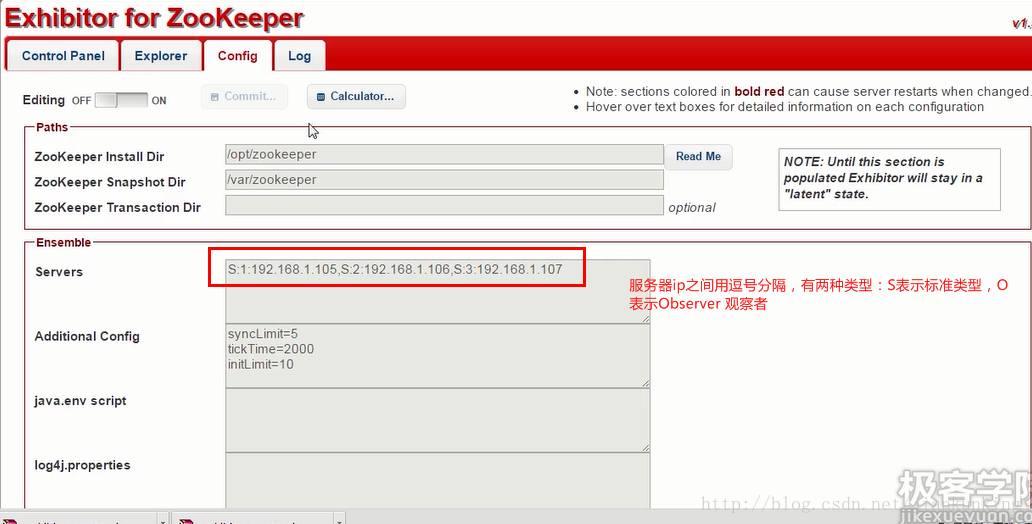Open the Explorer tab
Viewport: 1032px width, 524px height.
[x=161, y=56]
